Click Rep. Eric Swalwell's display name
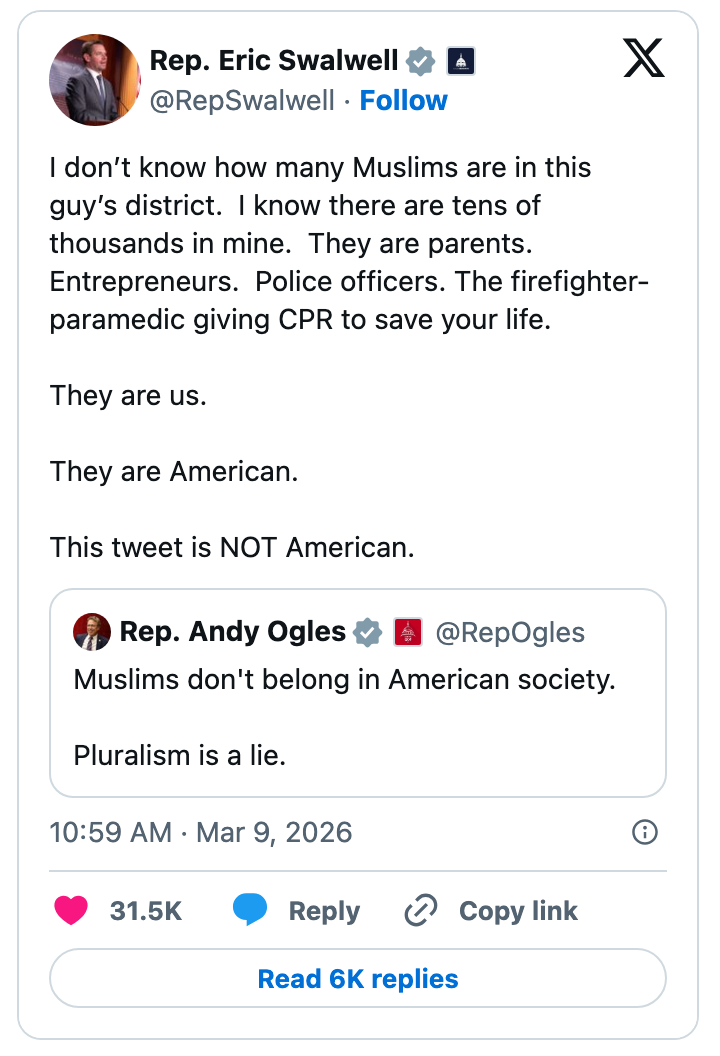The width and height of the screenshot is (720, 1056). 275,60
